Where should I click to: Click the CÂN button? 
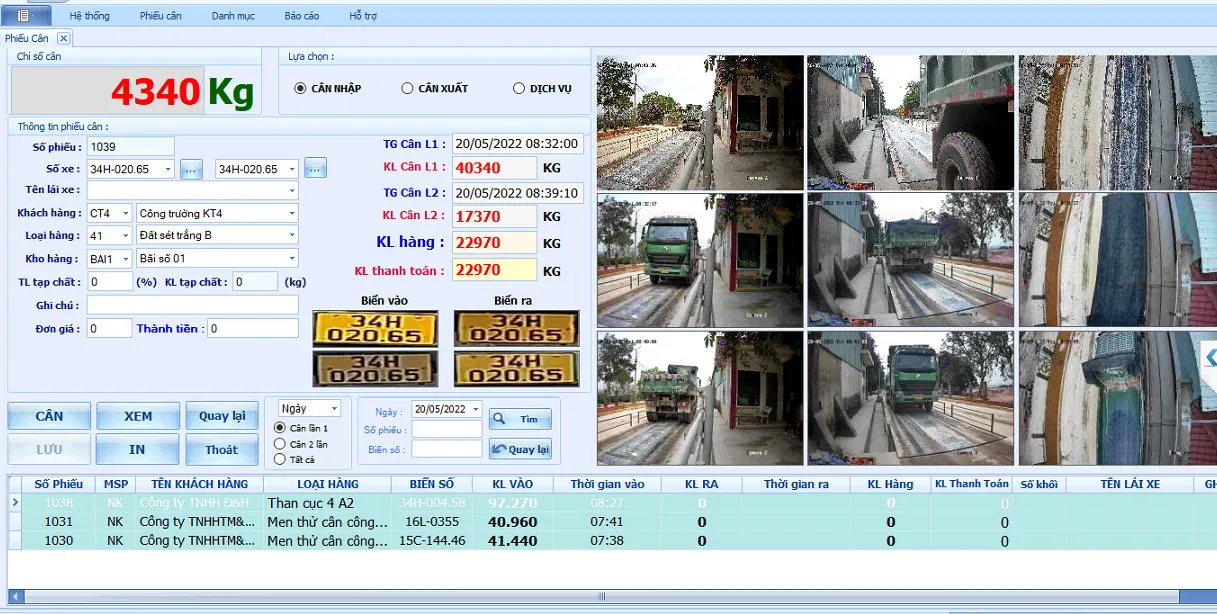click(49, 416)
